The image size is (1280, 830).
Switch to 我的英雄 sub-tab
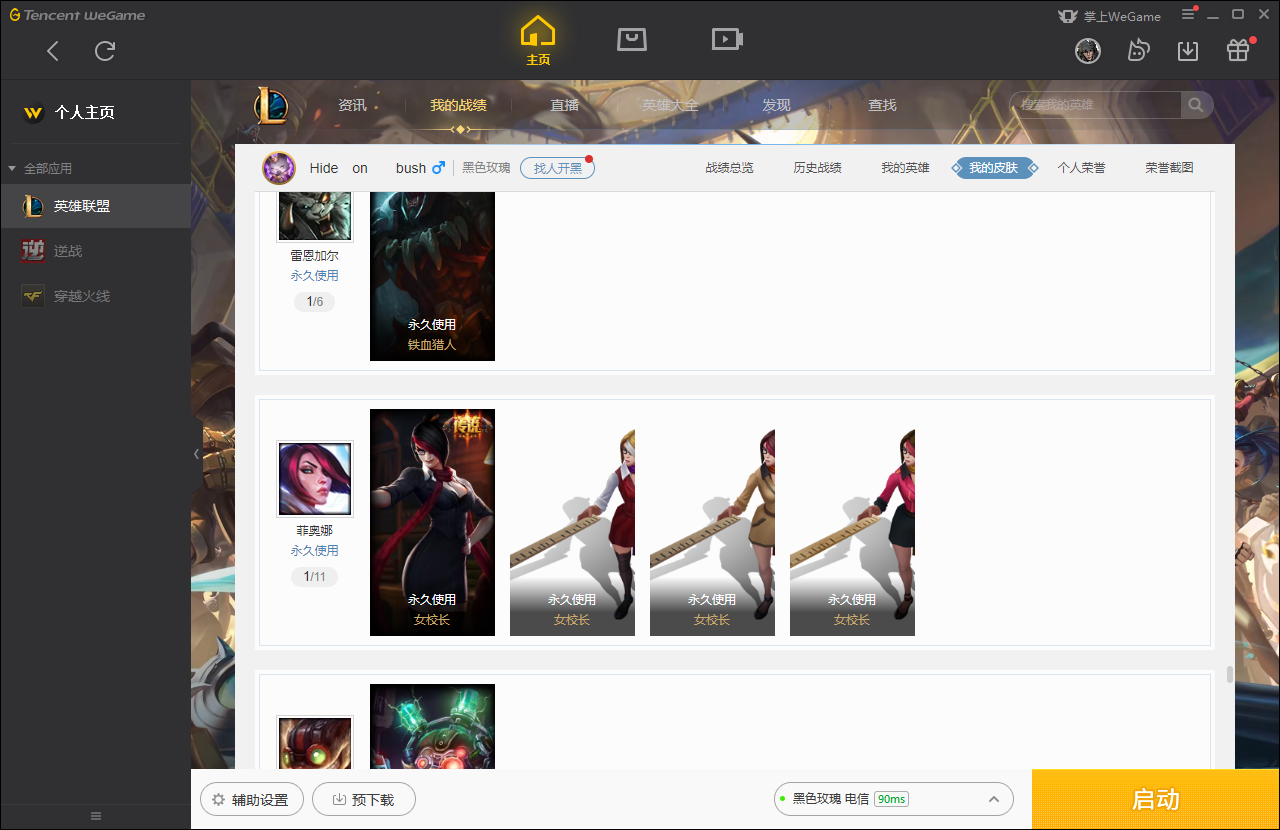[905, 168]
